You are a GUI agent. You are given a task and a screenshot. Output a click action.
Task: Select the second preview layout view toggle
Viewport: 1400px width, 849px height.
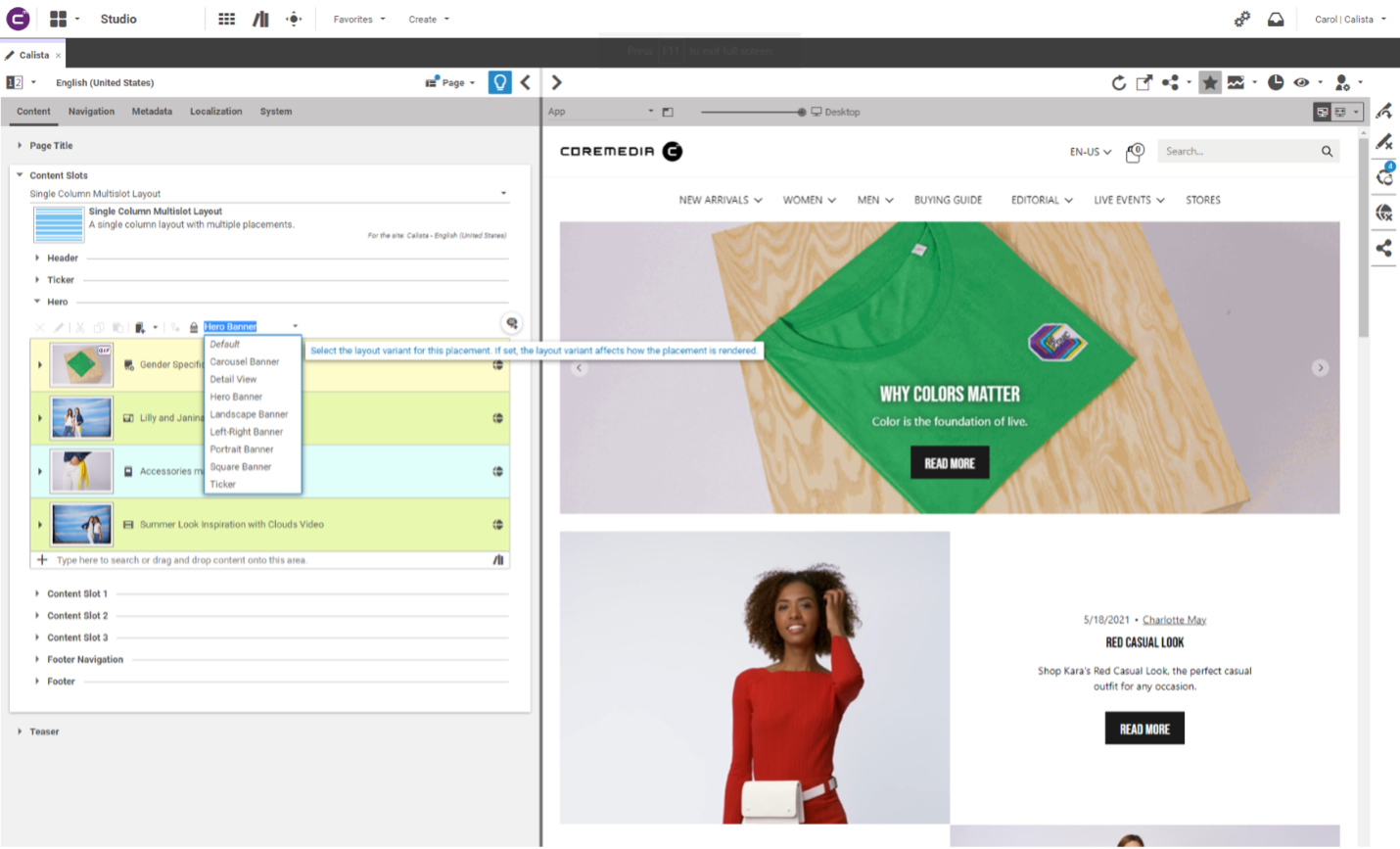pos(1340,112)
